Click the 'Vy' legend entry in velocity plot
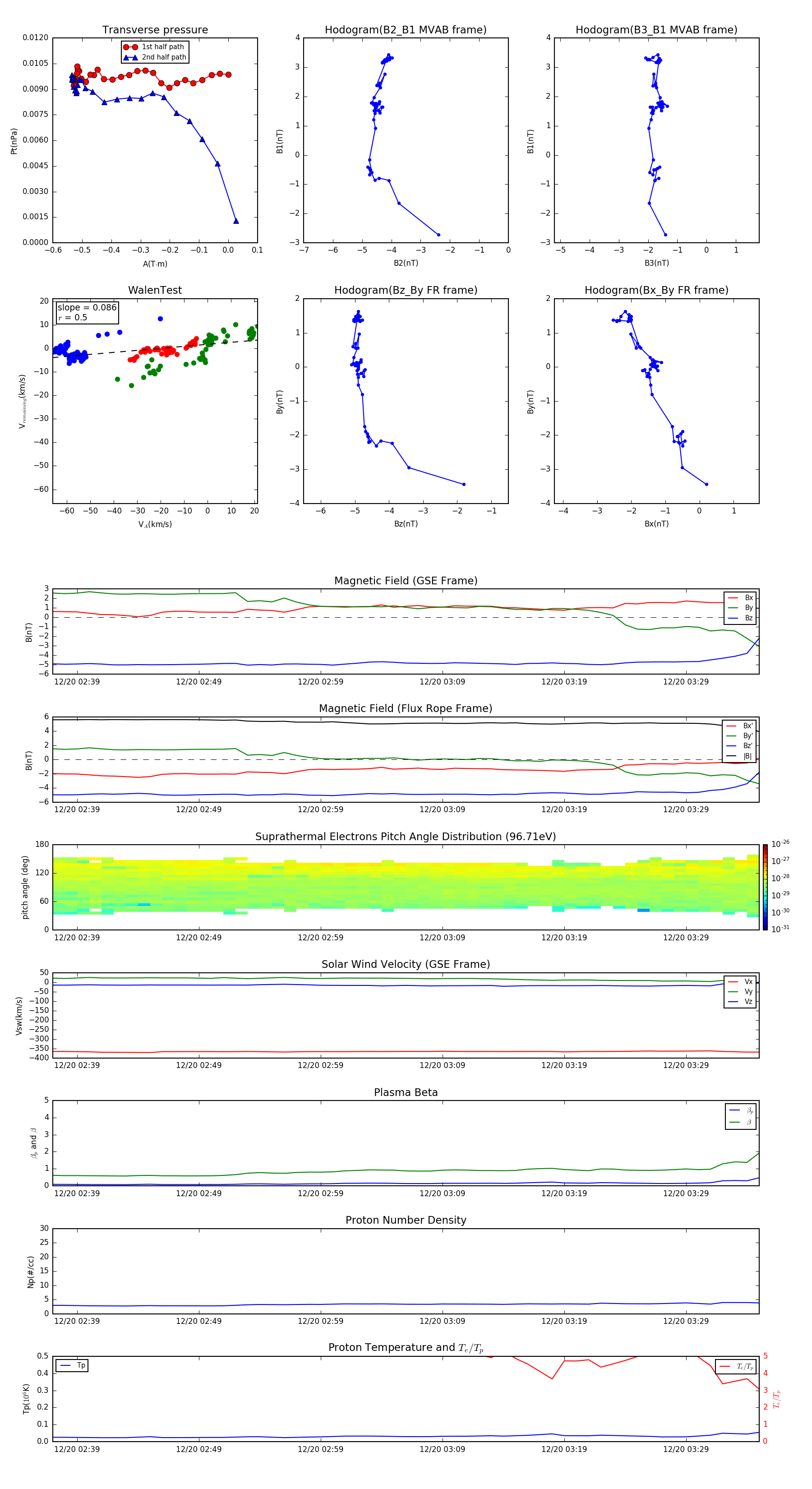This screenshot has width=812, height=1489. 740,992
